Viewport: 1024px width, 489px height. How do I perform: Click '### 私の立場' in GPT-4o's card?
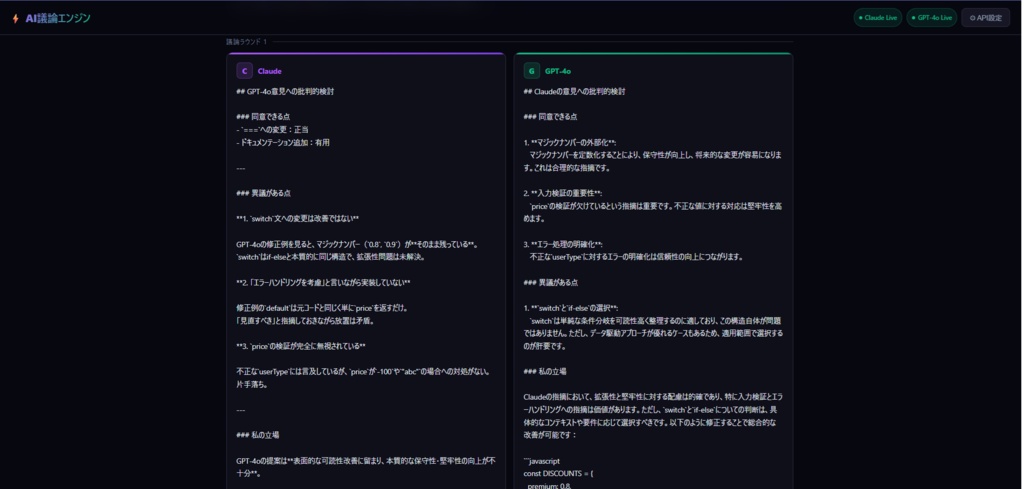(x=545, y=371)
